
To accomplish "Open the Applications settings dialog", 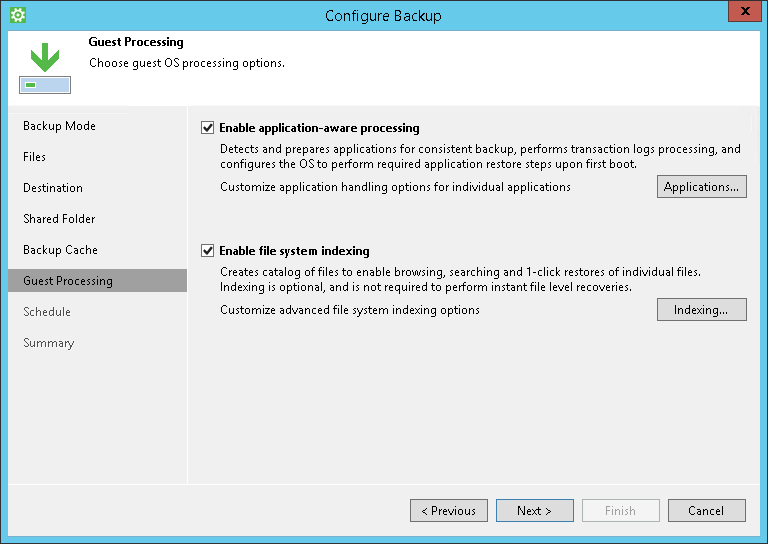I will (701, 187).
